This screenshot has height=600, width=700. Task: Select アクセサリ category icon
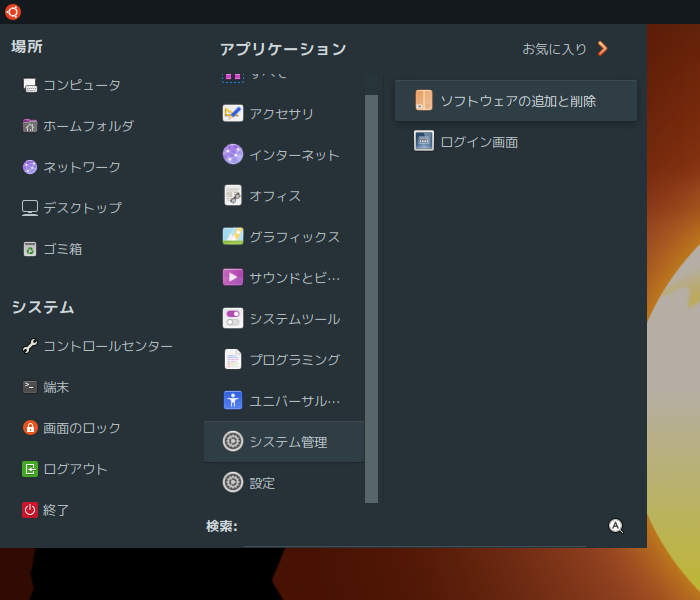233,113
